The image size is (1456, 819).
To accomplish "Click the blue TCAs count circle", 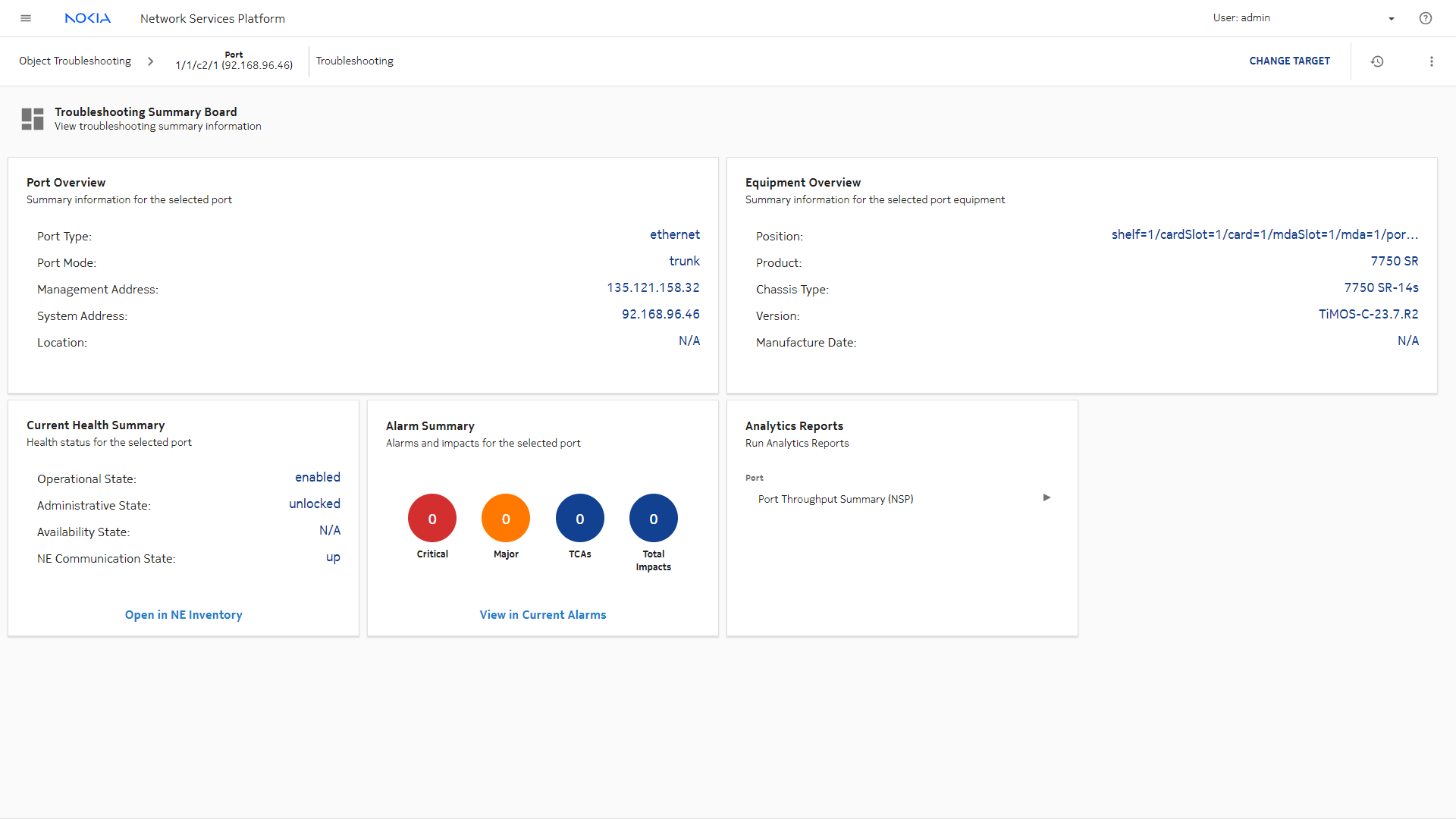I will pyautogui.click(x=580, y=519).
